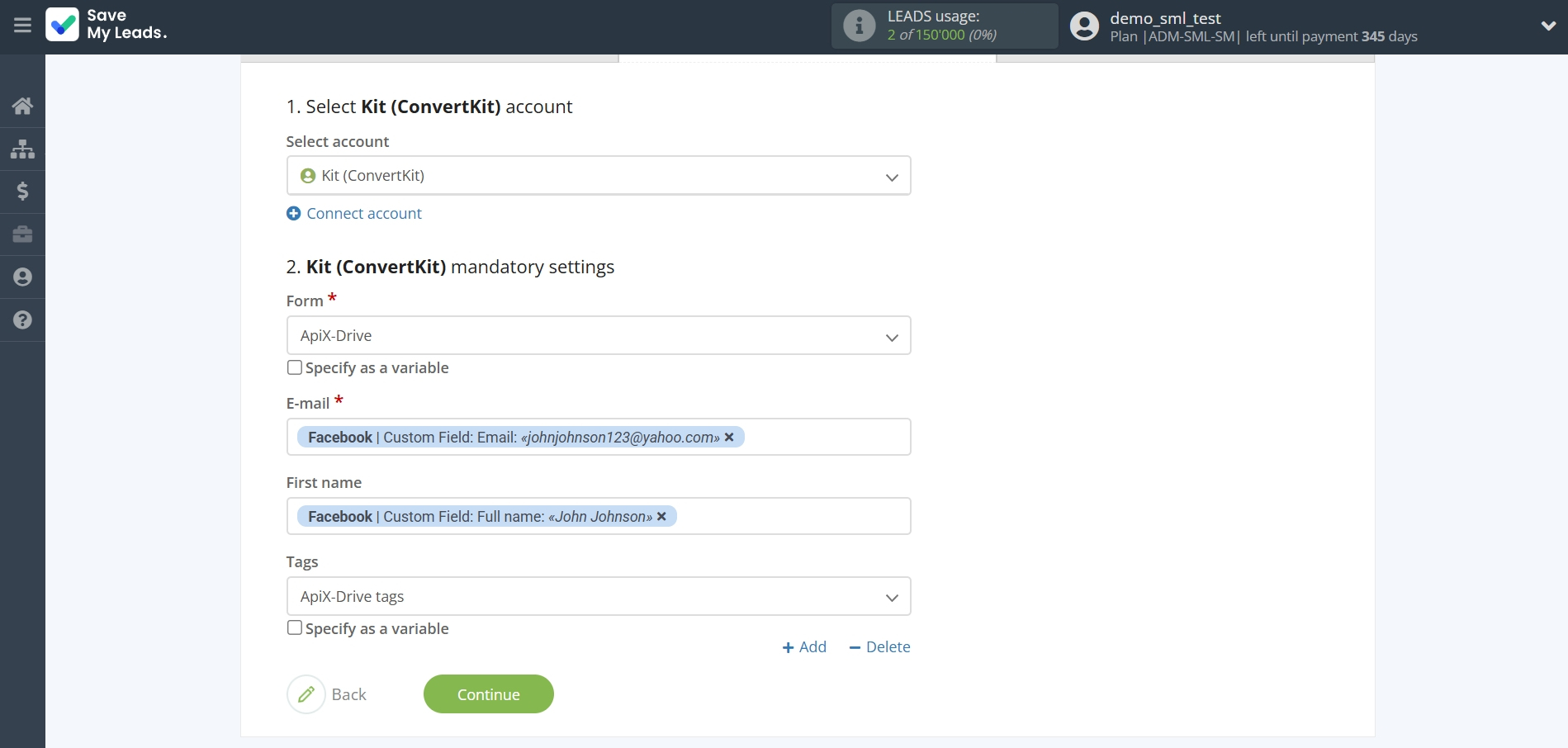Expand the demo_sml_test account menu
The image size is (1568, 748).
click(1549, 26)
